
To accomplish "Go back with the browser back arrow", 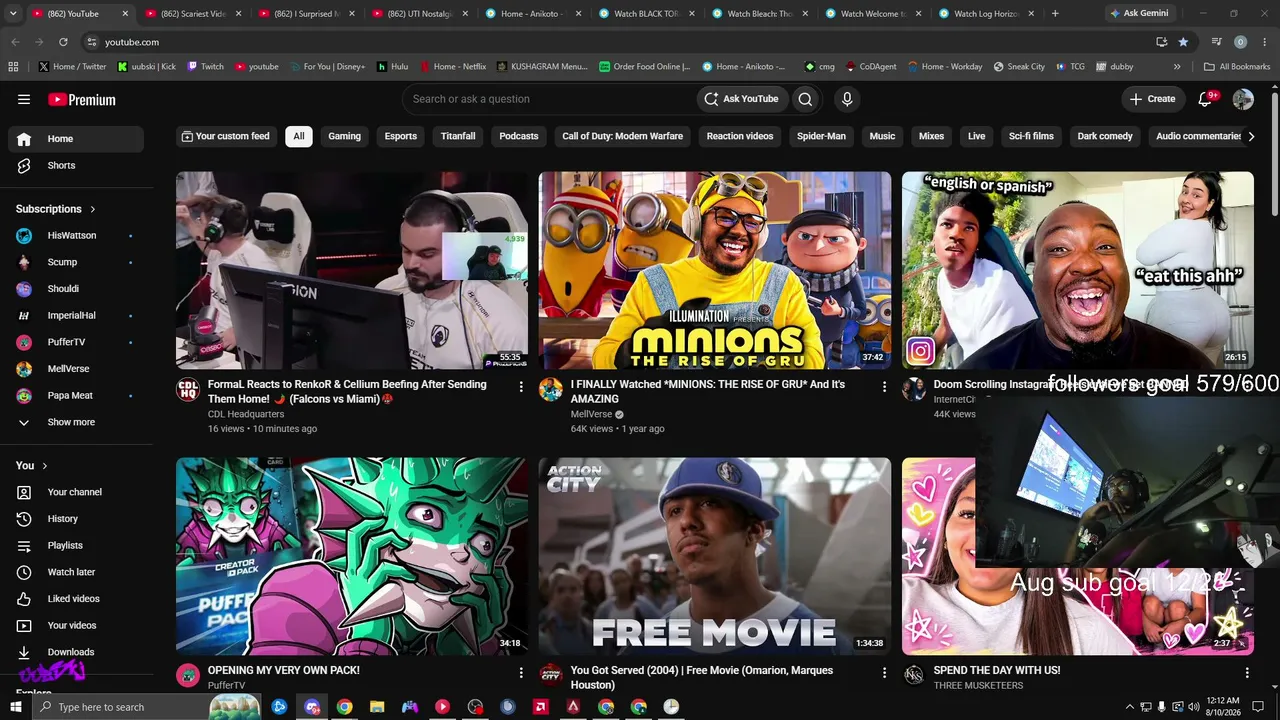I will point(15,42).
